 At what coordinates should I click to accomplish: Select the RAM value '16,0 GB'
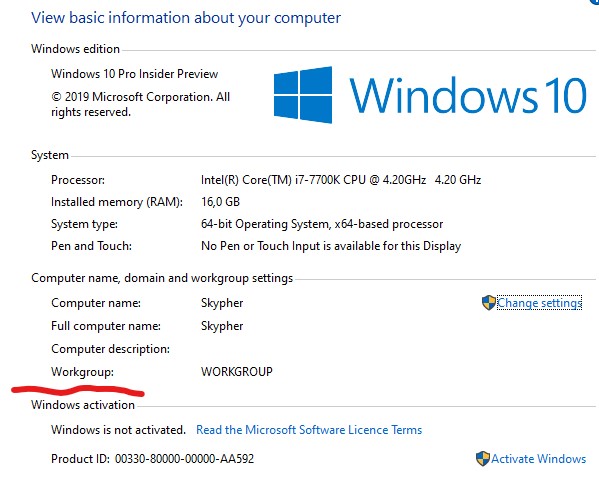(x=220, y=202)
